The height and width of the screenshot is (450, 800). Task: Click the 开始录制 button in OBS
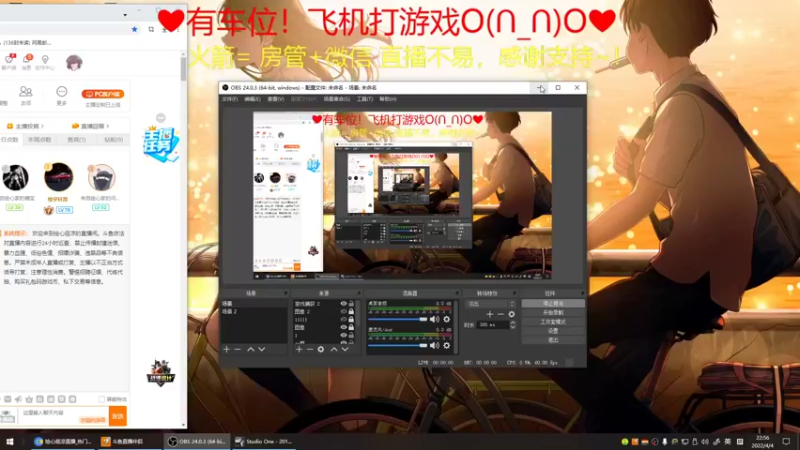click(x=553, y=313)
